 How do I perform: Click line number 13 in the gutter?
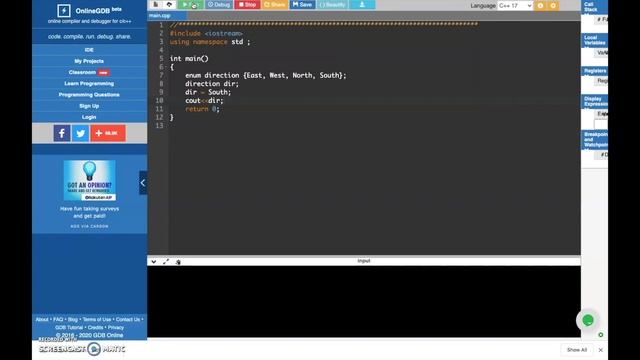(159, 126)
